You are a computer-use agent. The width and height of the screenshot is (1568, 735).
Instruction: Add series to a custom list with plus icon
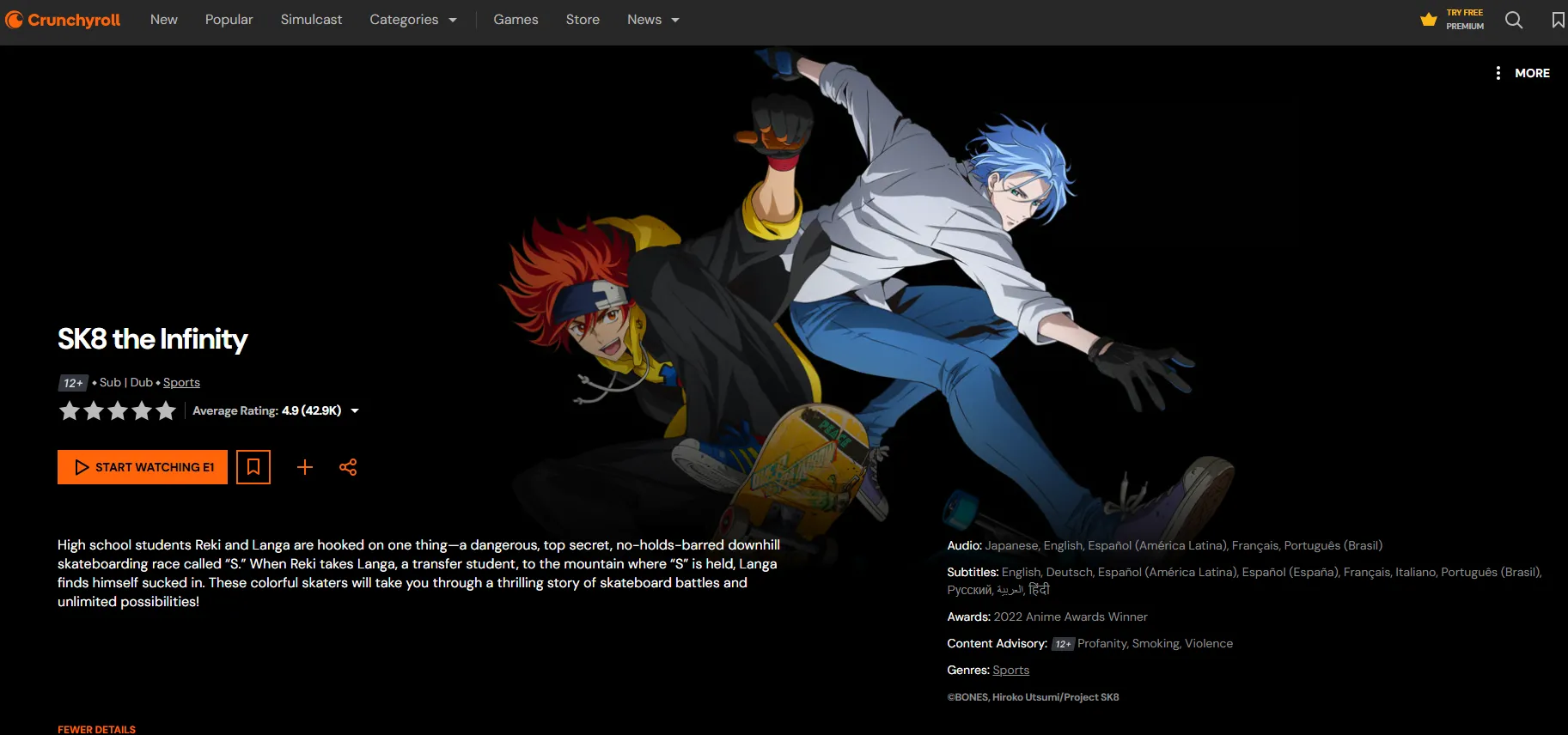click(x=305, y=467)
